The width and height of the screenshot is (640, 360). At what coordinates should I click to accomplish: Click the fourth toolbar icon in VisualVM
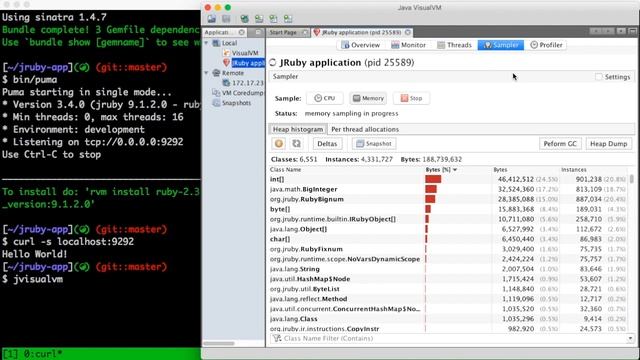pyautogui.click(x=259, y=19)
